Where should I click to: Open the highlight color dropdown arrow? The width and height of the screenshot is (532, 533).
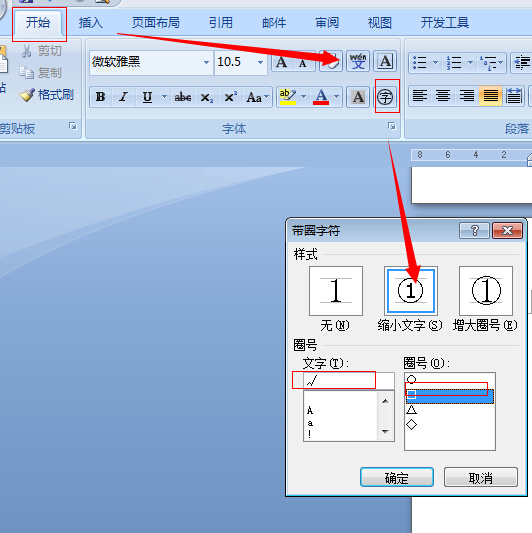304,97
